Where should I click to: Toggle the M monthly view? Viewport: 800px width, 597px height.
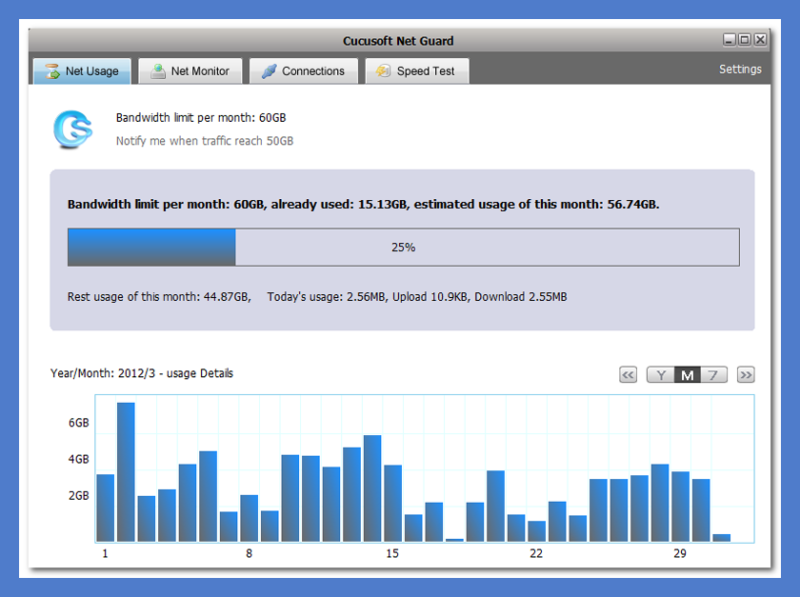click(x=686, y=374)
